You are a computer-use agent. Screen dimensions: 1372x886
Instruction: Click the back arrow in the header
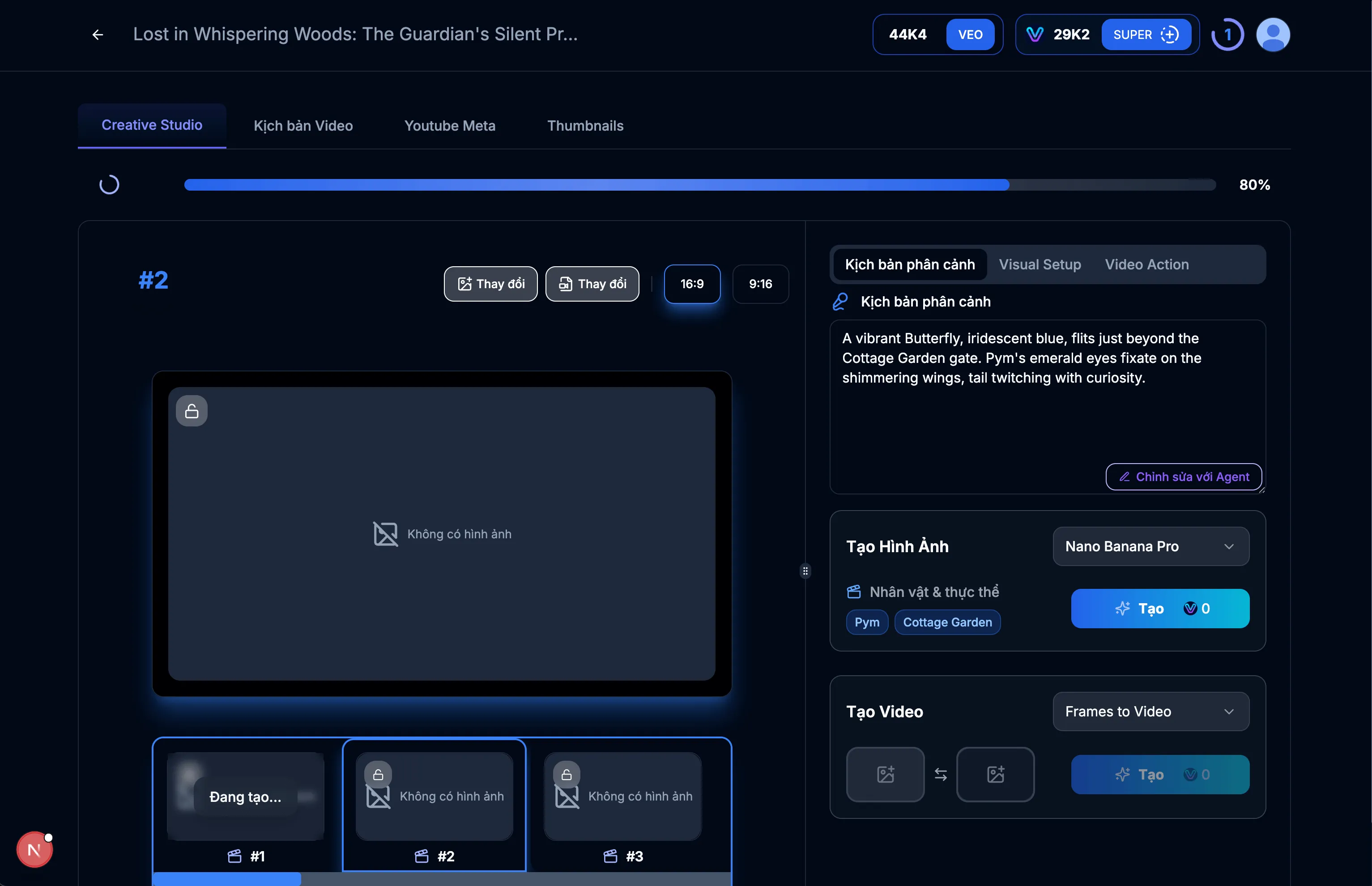(97, 34)
